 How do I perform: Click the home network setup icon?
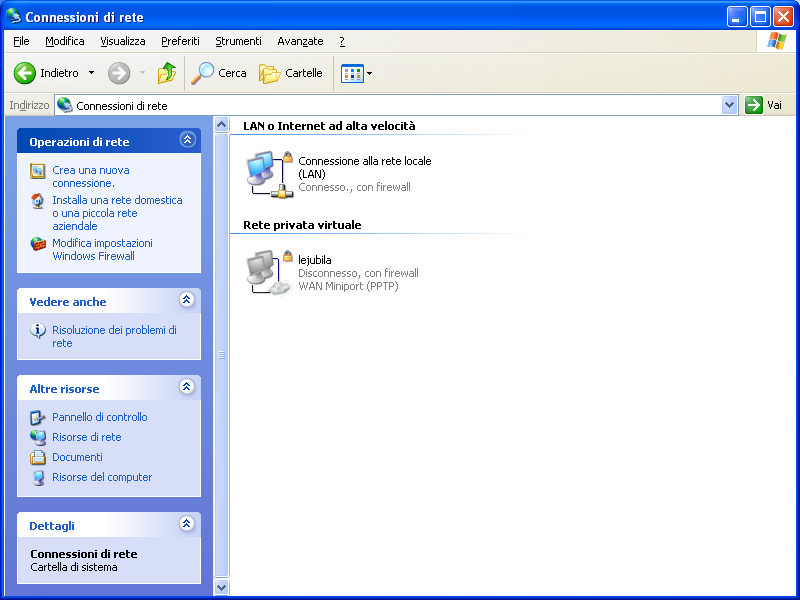click(x=38, y=201)
